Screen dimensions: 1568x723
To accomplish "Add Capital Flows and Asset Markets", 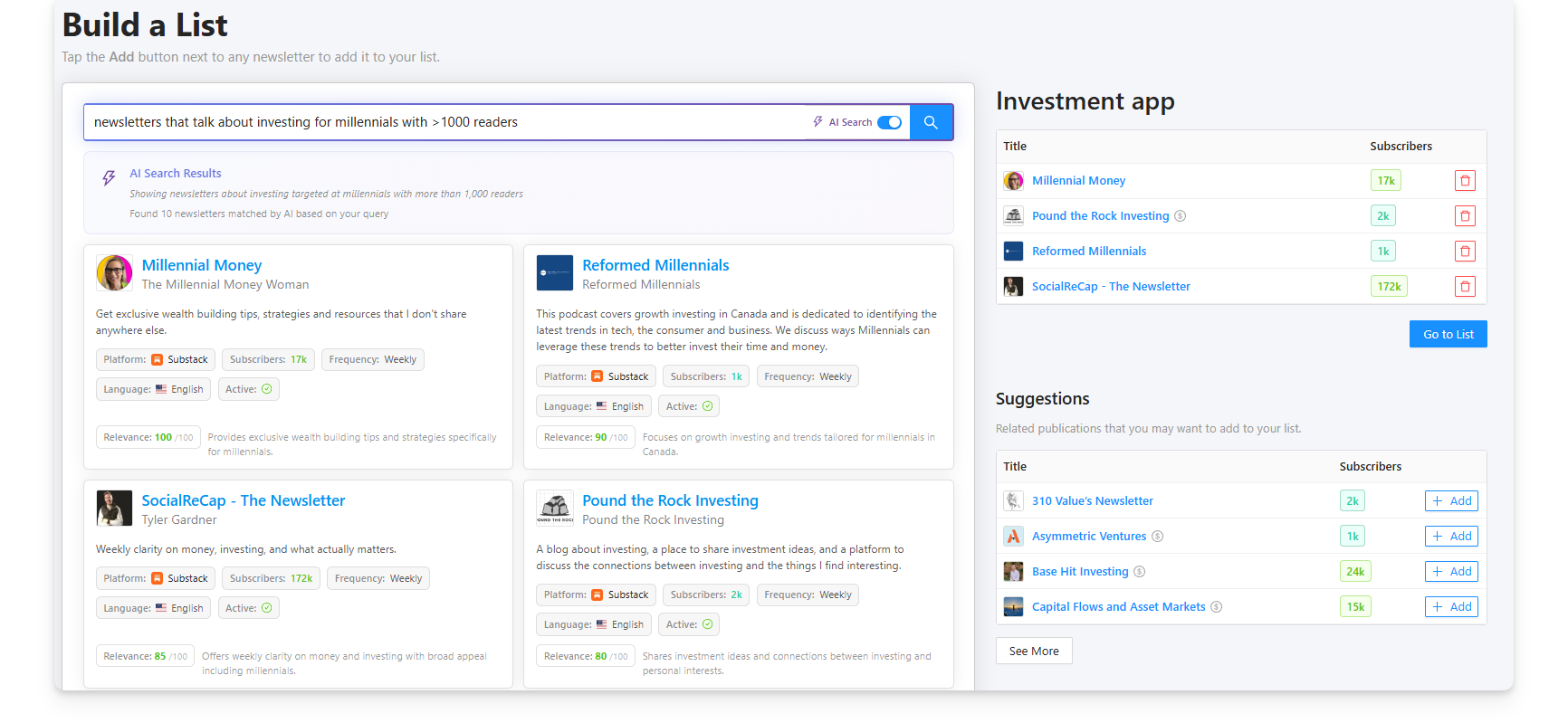I will 1450,607.
